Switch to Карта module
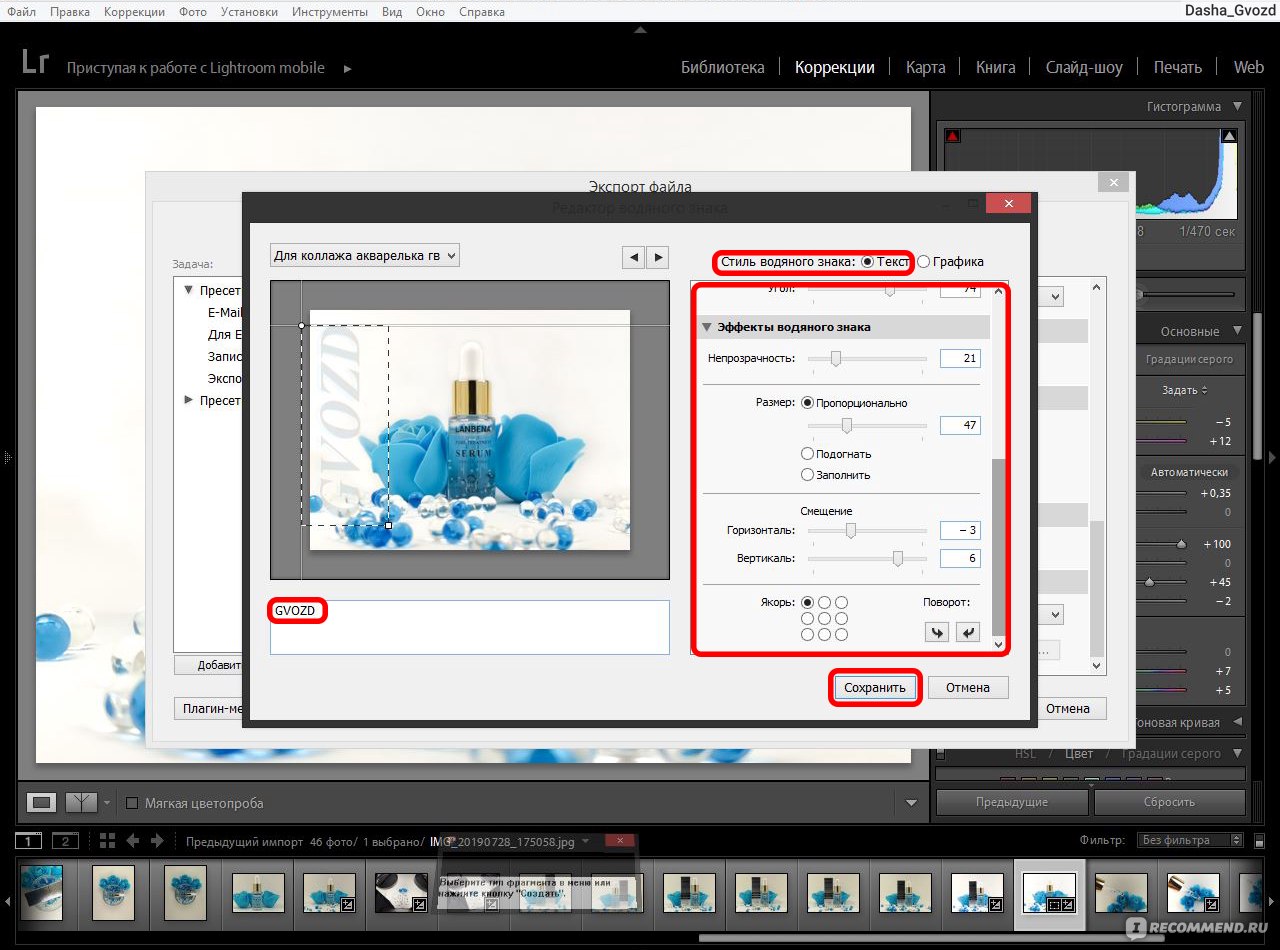The height and width of the screenshot is (950, 1280). click(x=925, y=67)
